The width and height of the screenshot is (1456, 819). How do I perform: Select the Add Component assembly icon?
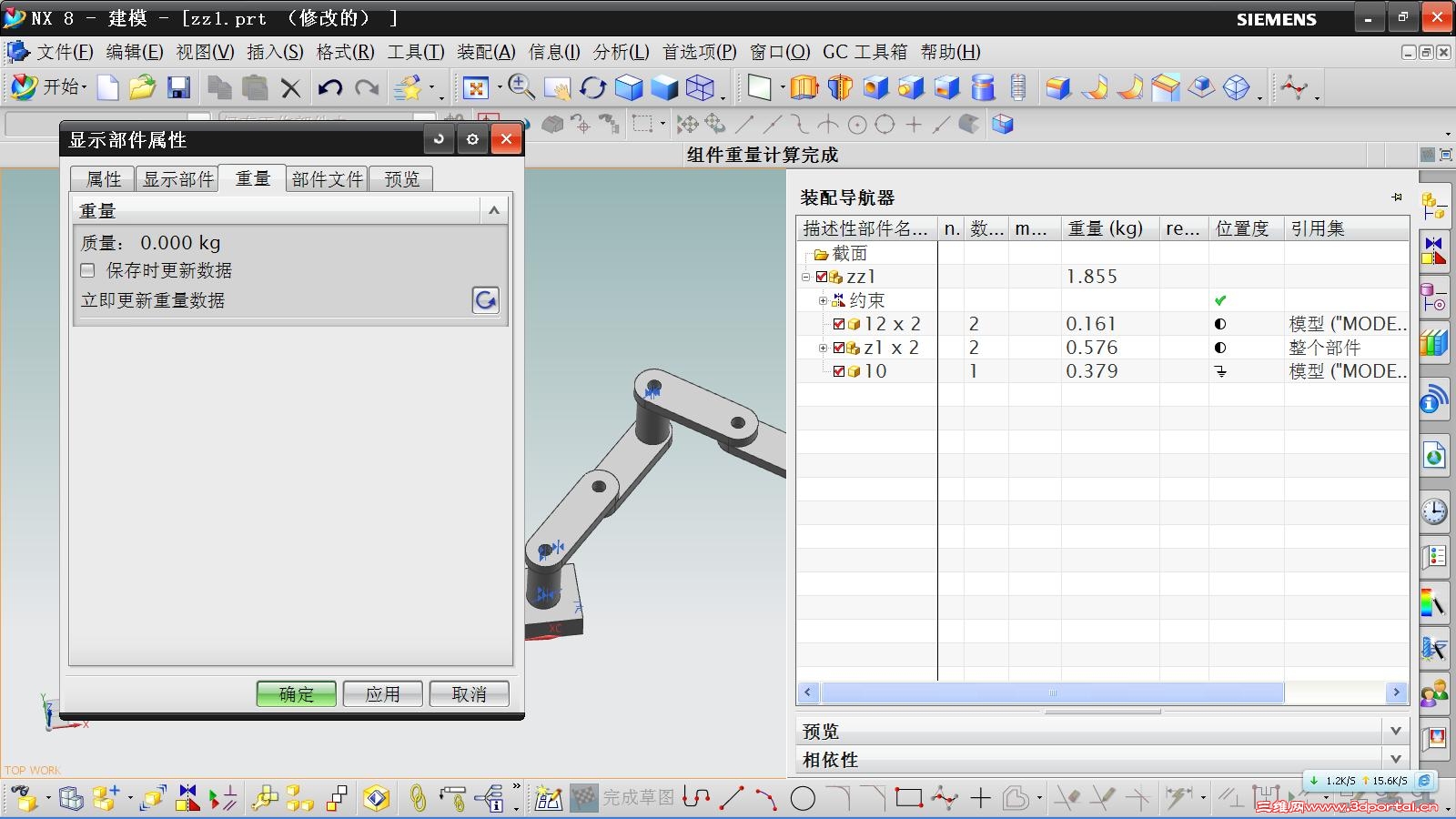pyautogui.click(x=106, y=799)
